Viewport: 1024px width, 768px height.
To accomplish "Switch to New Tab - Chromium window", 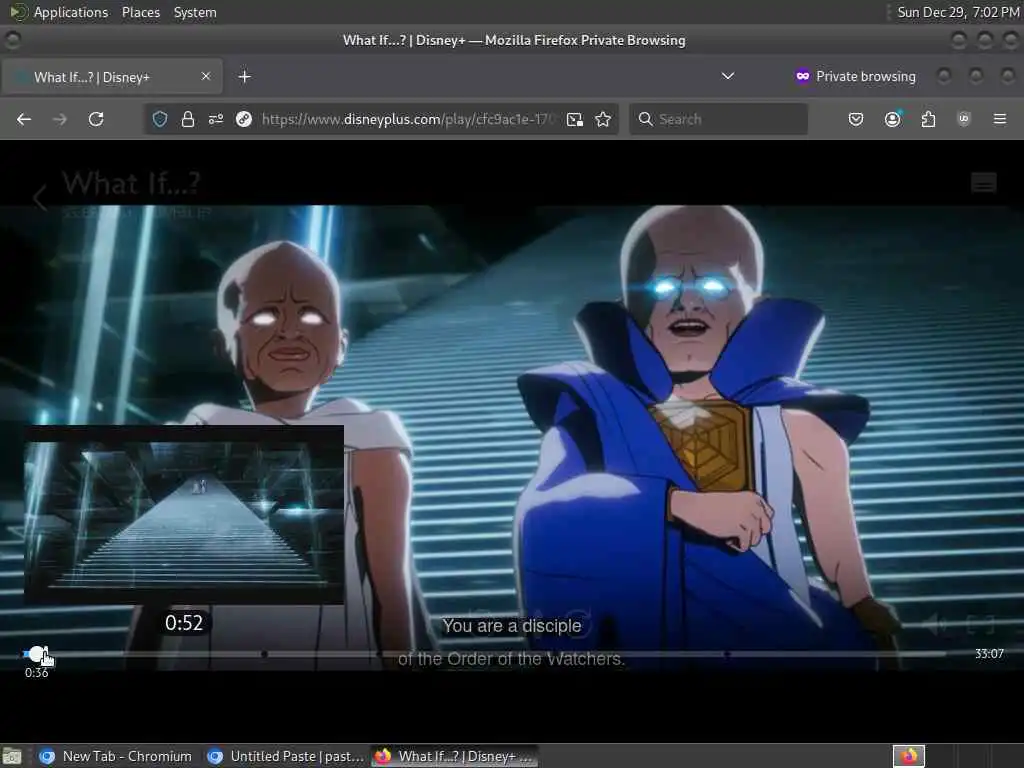I will pyautogui.click(x=115, y=756).
